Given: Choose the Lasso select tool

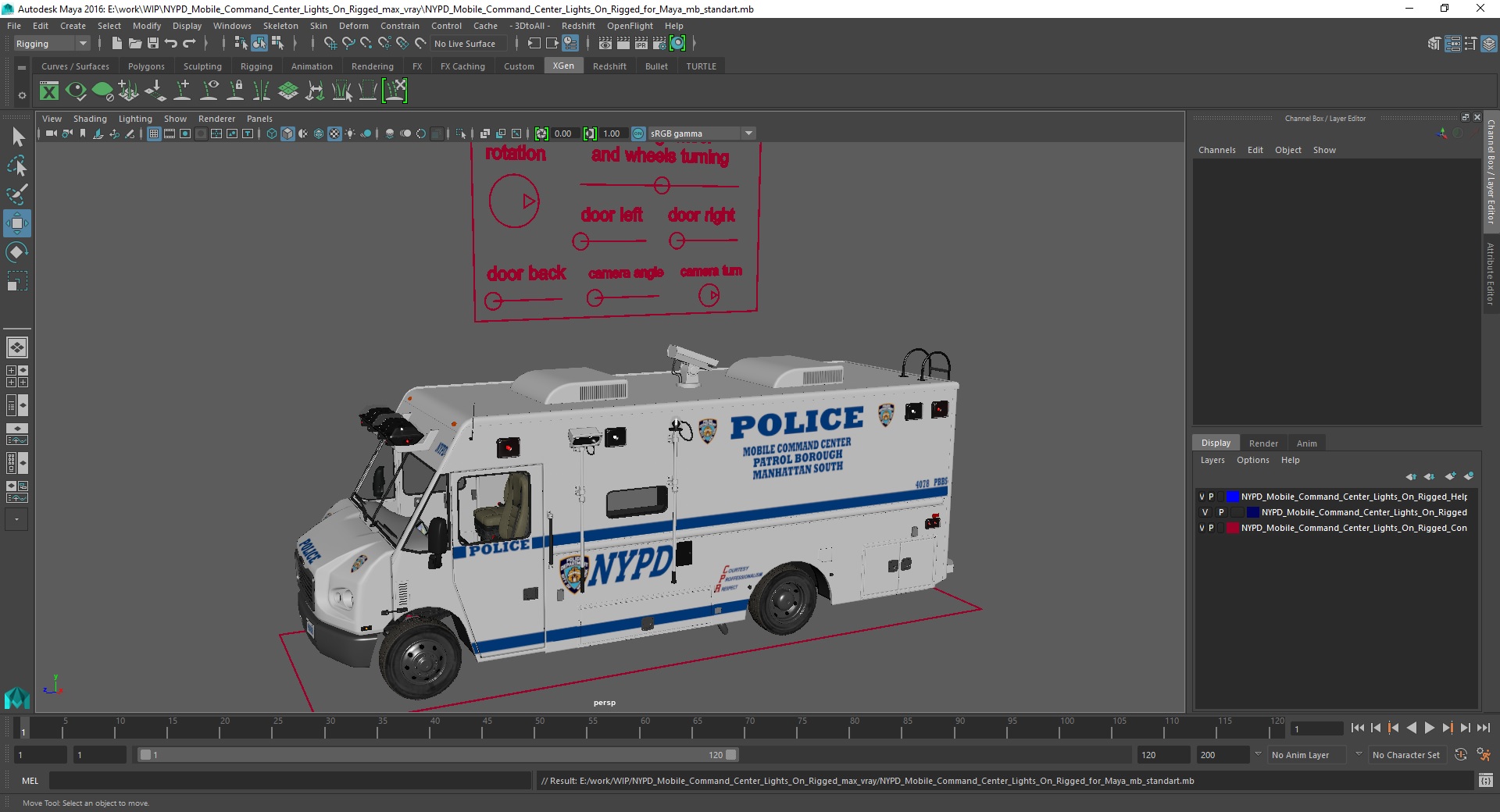Looking at the screenshot, I should click(x=17, y=166).
